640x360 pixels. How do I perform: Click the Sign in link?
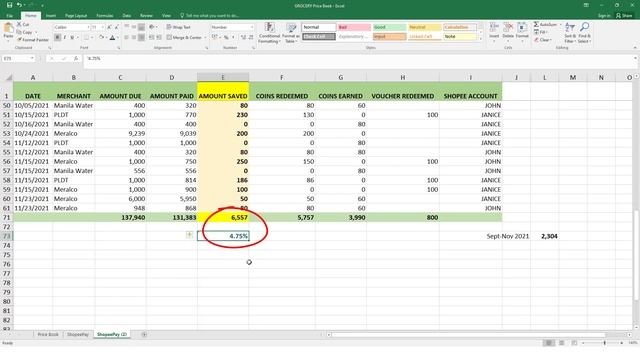click(x=604, y=16)
